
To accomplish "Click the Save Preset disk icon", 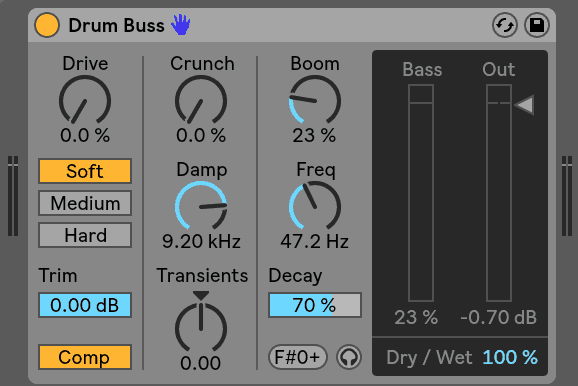I will pyautogui.click(x=537, y=25).
